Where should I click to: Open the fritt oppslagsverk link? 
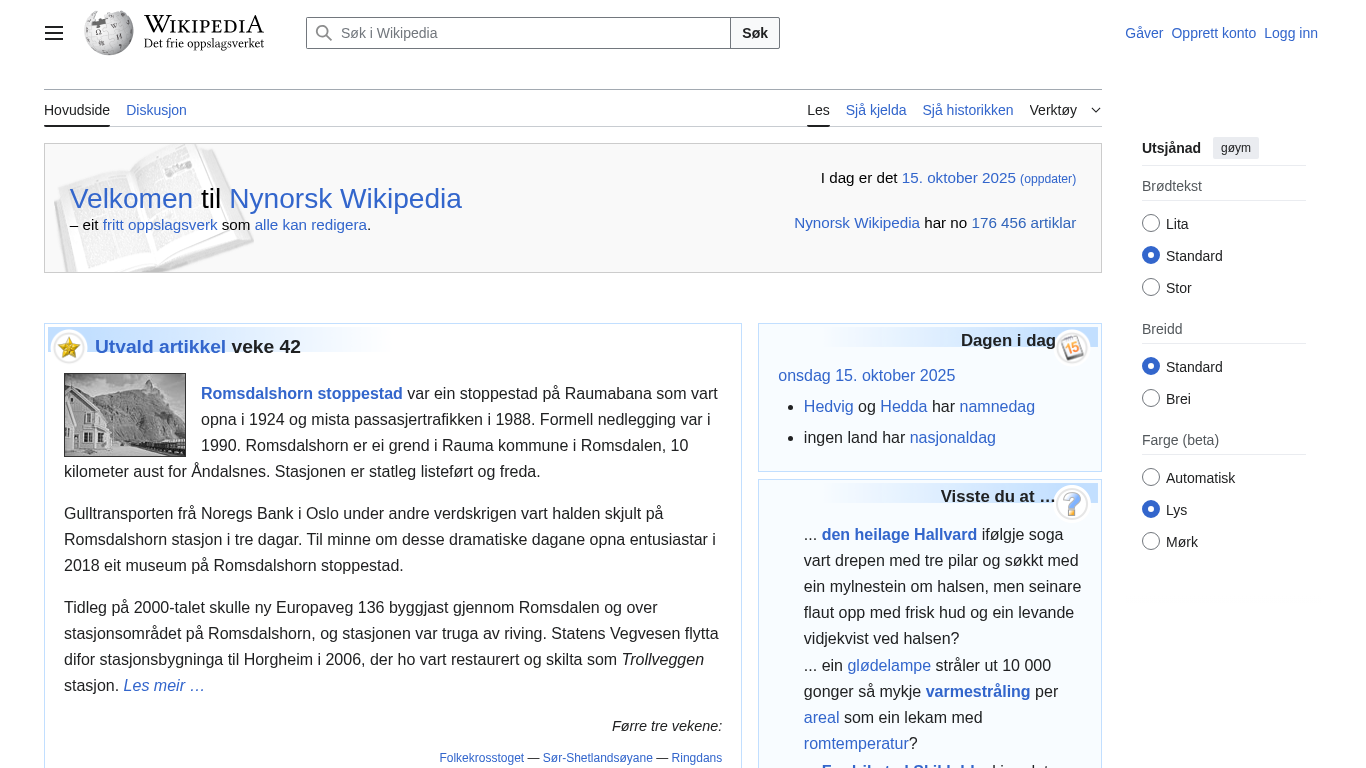160,225
